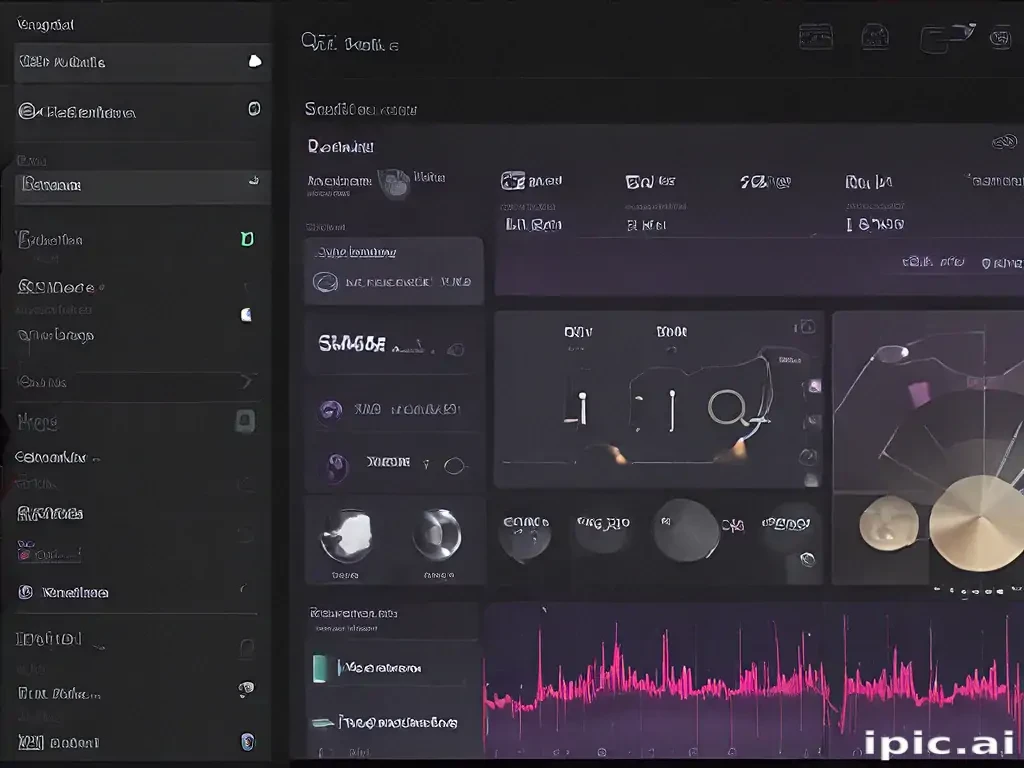
Task: Click the white cloud icon in the sidebar's top highlighted row
Action: tap(255, 61)
